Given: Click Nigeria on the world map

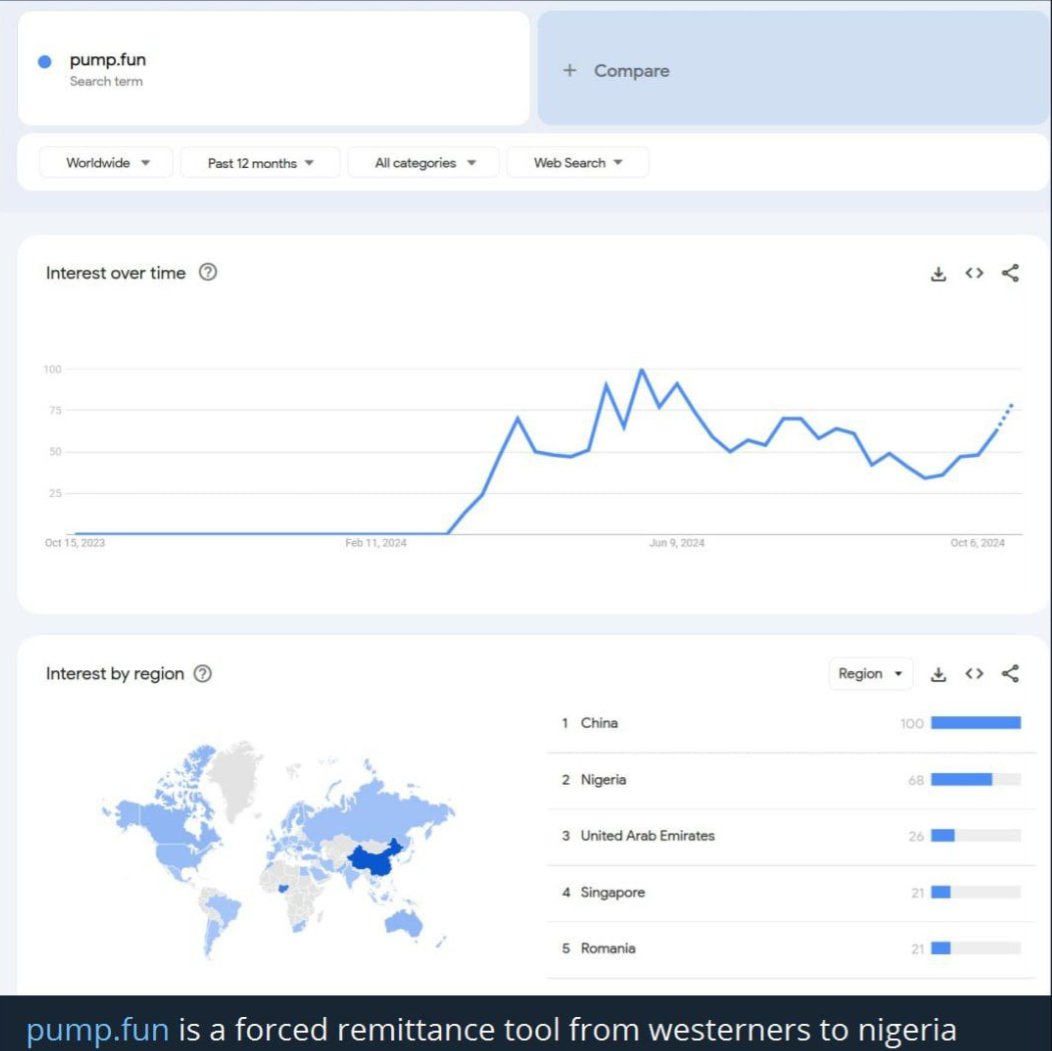Looking at the screenshot, I should [283, 888].
